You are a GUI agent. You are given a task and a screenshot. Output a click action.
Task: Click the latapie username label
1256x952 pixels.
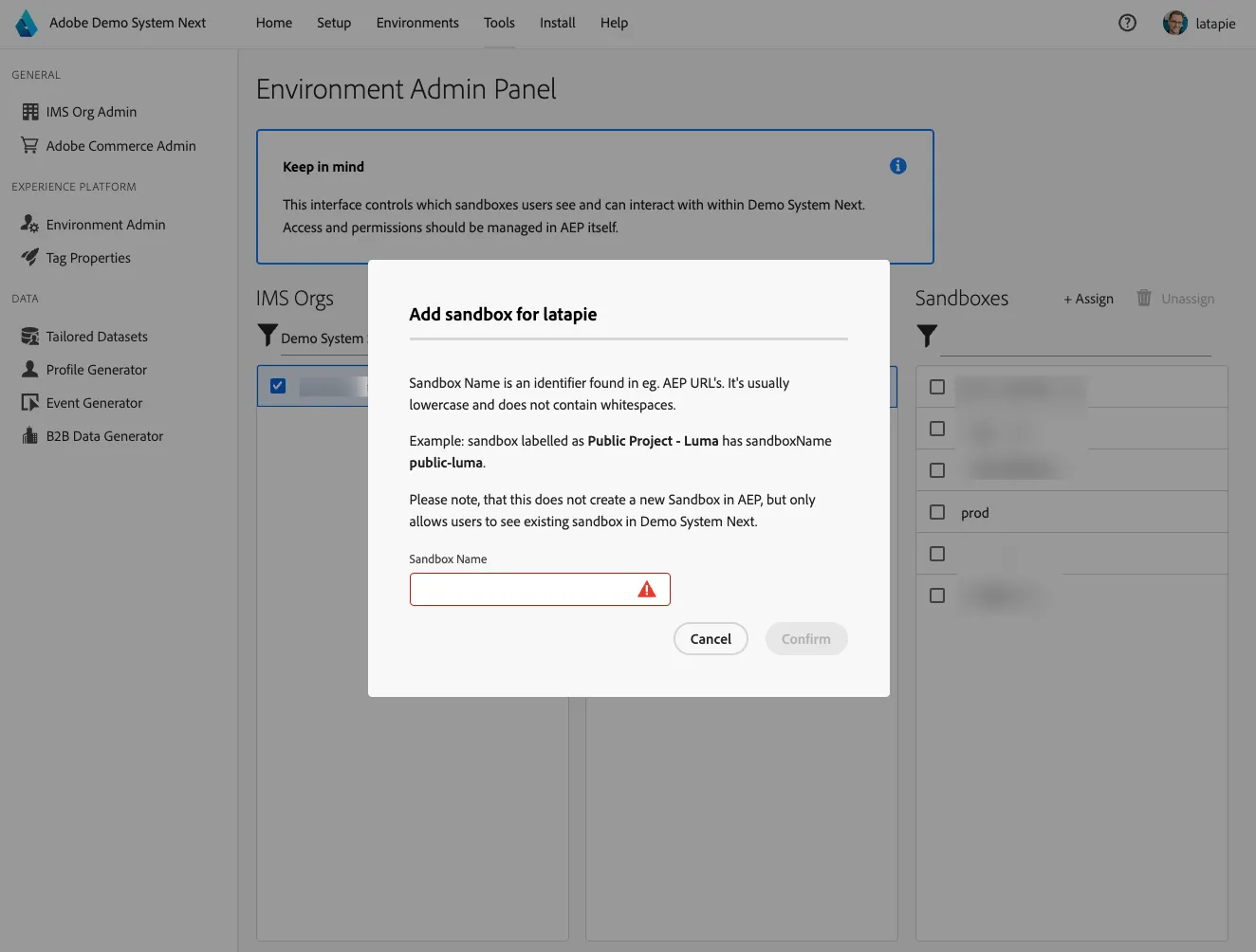[x=1215, y=24]
